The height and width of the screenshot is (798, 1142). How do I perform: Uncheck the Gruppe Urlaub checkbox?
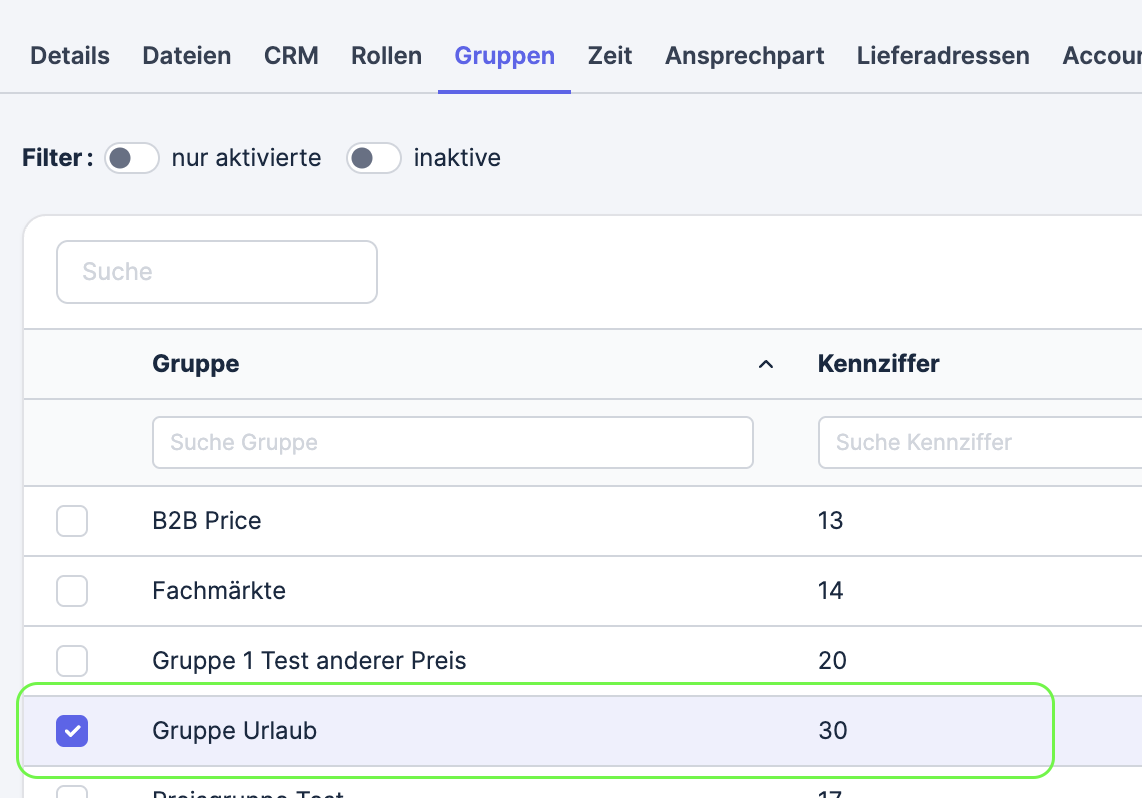click(x=72, y=731)
